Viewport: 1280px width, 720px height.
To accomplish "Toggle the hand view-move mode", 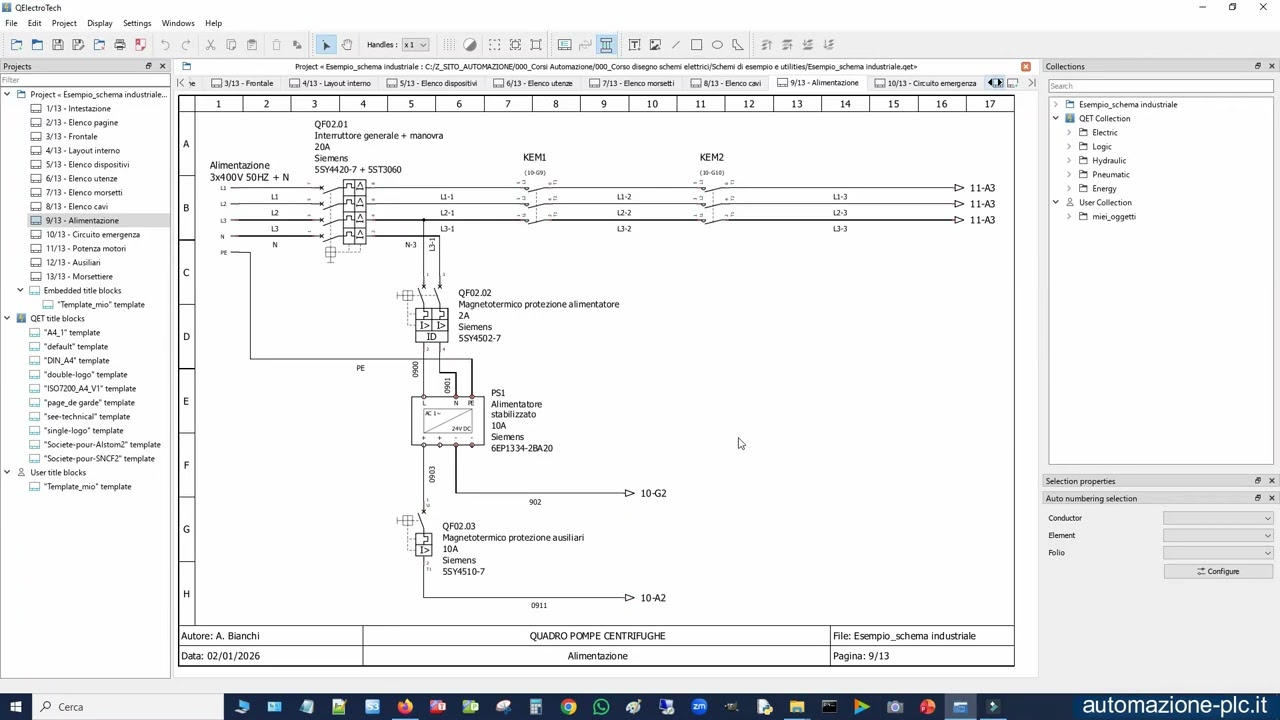I will pyautogui.click(x=346, y=44).
